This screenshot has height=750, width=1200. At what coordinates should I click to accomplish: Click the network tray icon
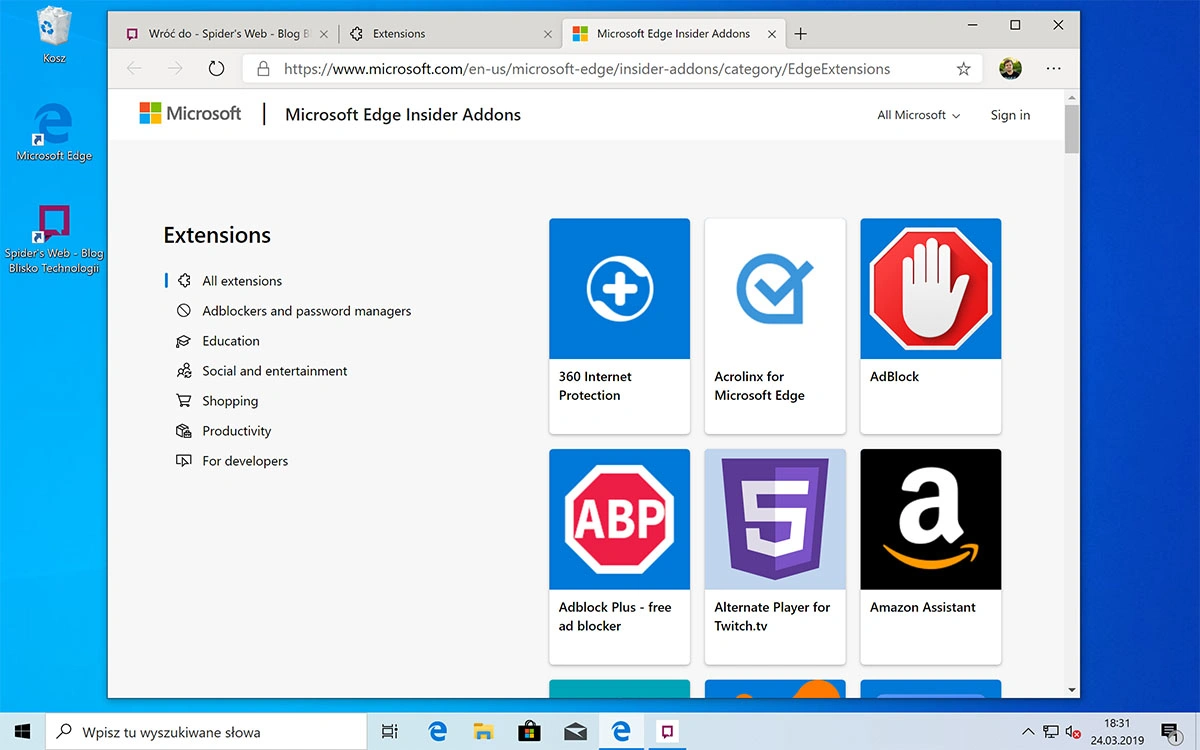[x=1051, y=732]
